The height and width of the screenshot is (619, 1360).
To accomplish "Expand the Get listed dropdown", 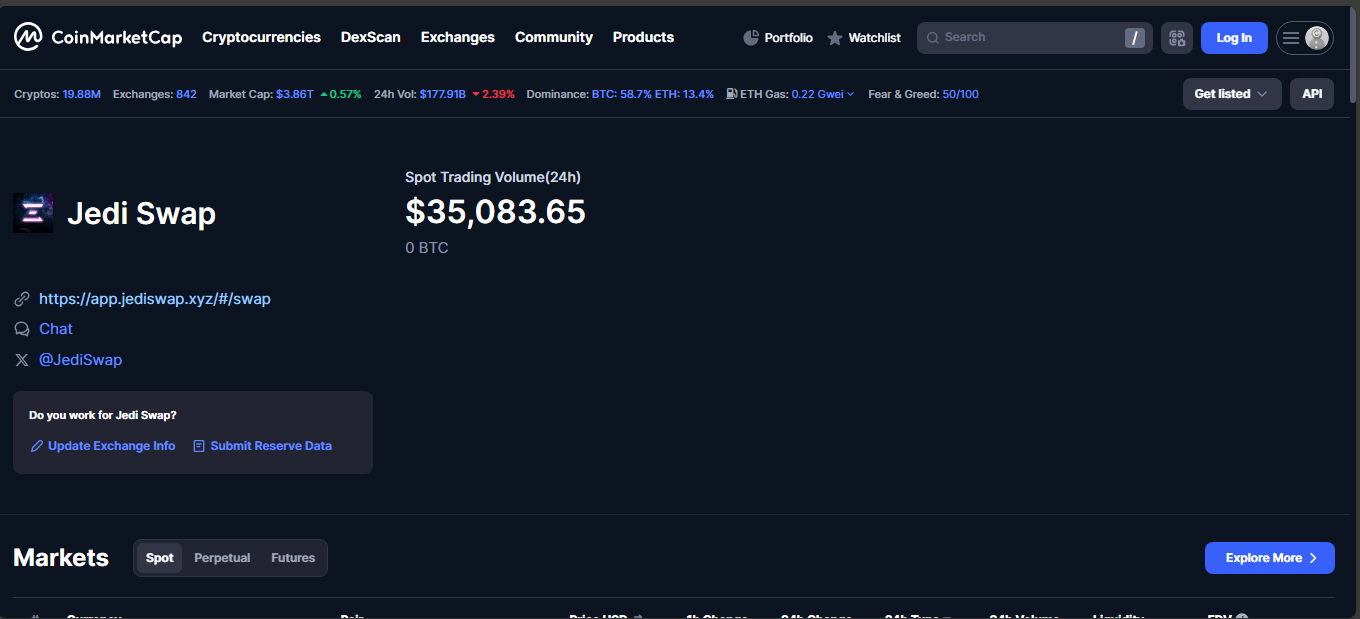I will tap(1231, 94).
